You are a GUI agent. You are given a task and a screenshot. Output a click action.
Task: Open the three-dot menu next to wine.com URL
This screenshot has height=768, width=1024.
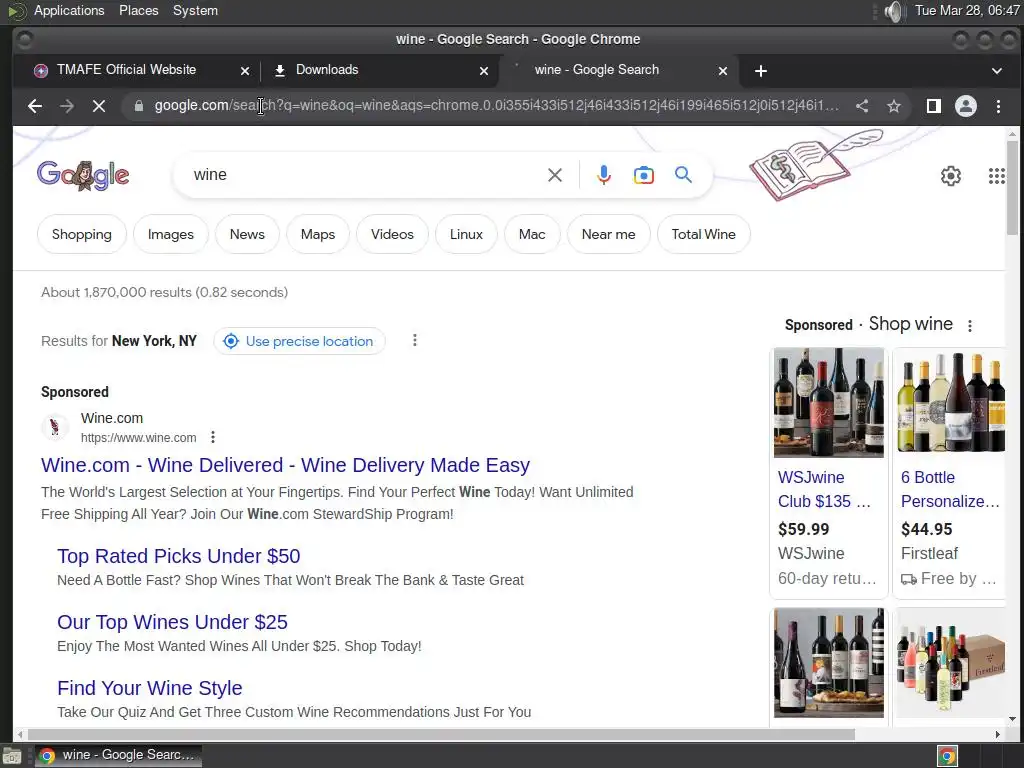click(213, 438)
